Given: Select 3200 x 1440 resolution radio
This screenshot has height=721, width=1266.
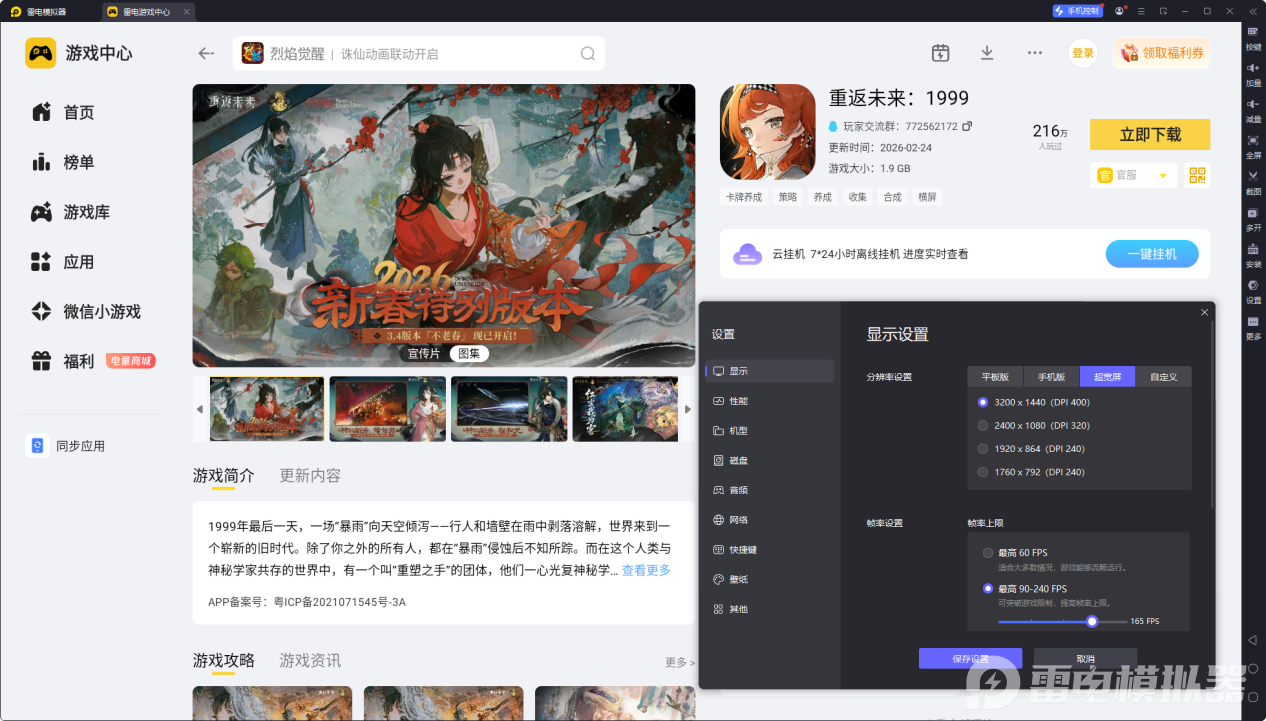Looking at the screenshot, I should (983, 402).
